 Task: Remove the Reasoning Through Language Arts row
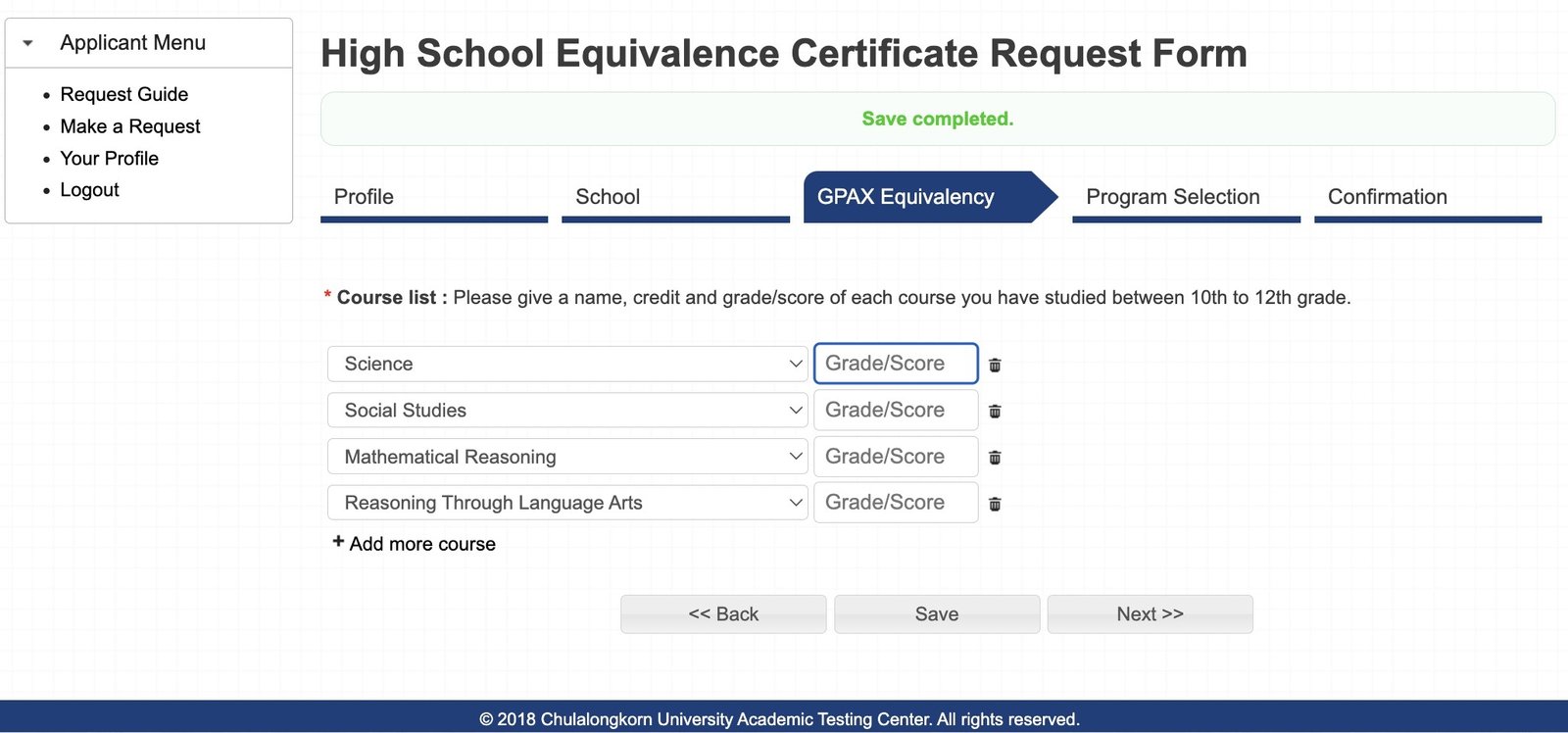(x=995, y=504)
